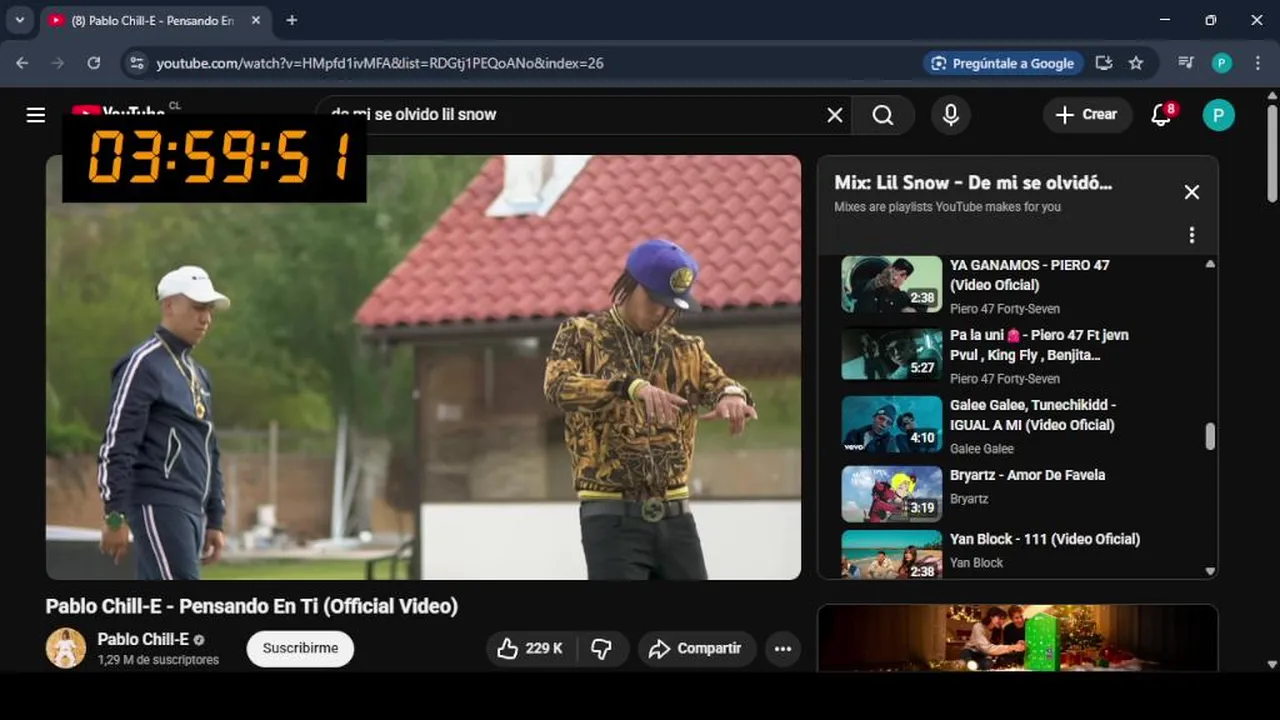
Task: Select the title 'Galee Galee, Tunechikidd - IGUAL A MI'
Action: [1033, 415]
